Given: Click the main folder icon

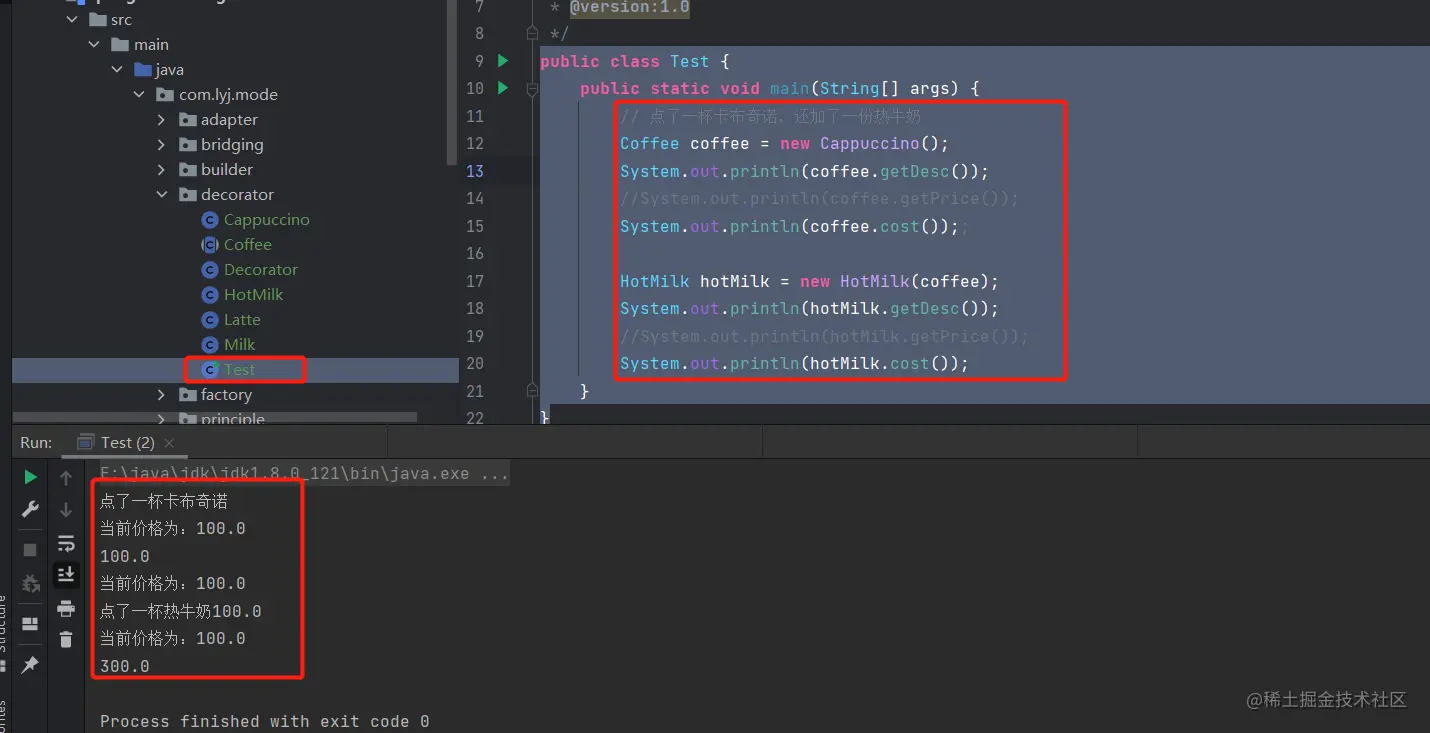Looking at the screenshot, I should (x=120, y=45).
